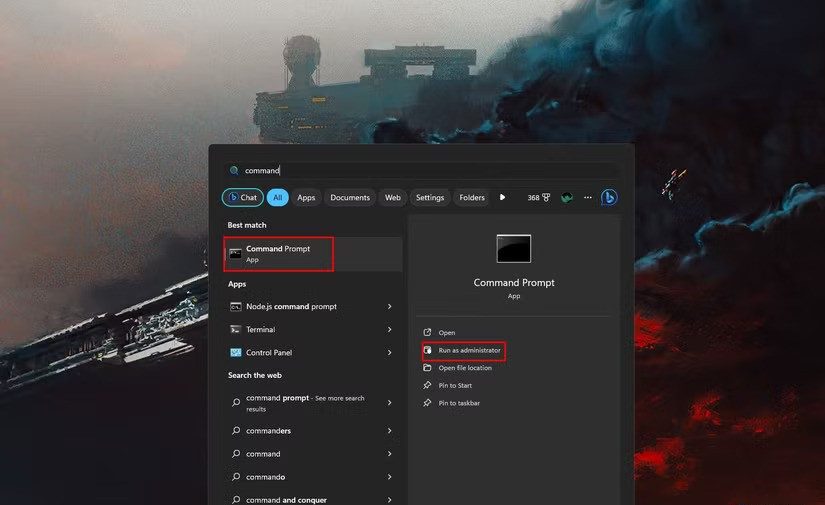Viewport: 825px width, 505px height.
Task: Click the Pin to taskbar pin icon
Action: point(427,403)
